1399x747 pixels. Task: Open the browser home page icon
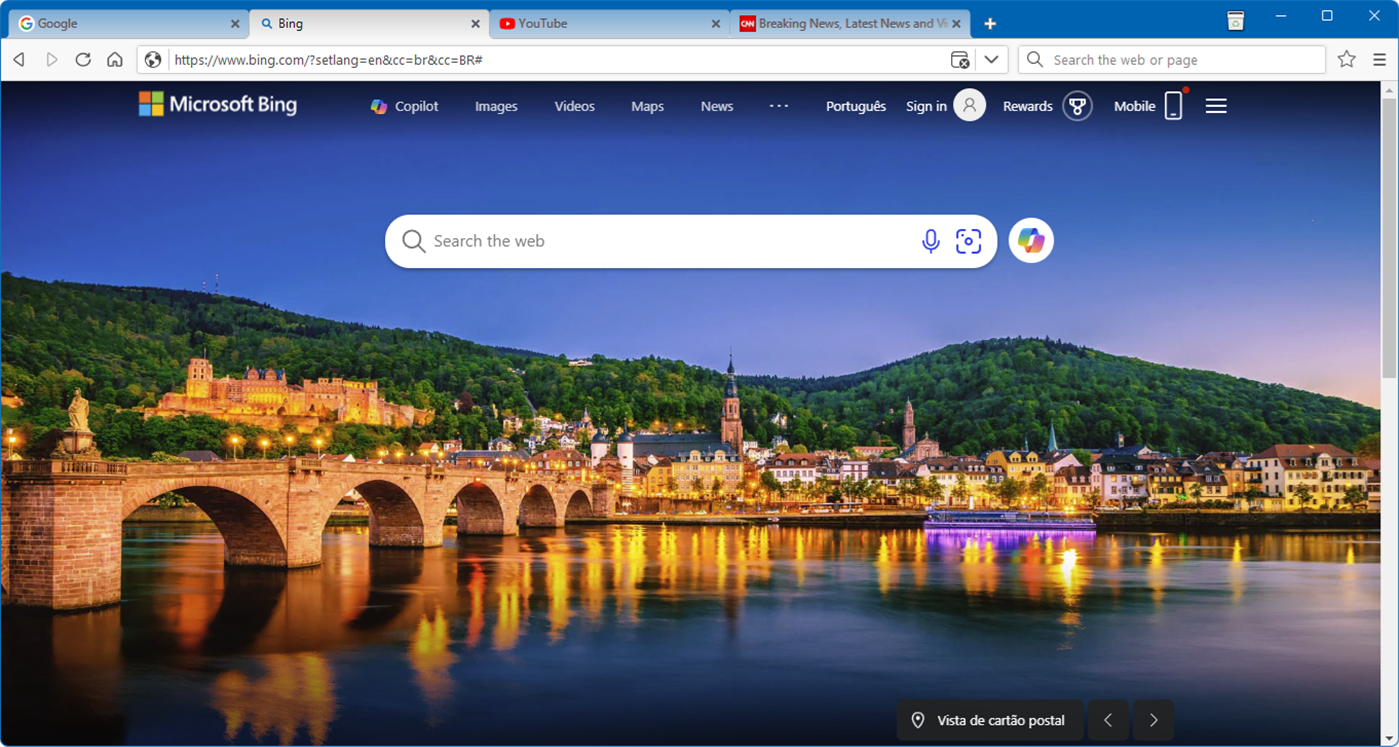(x=115, y=59)
